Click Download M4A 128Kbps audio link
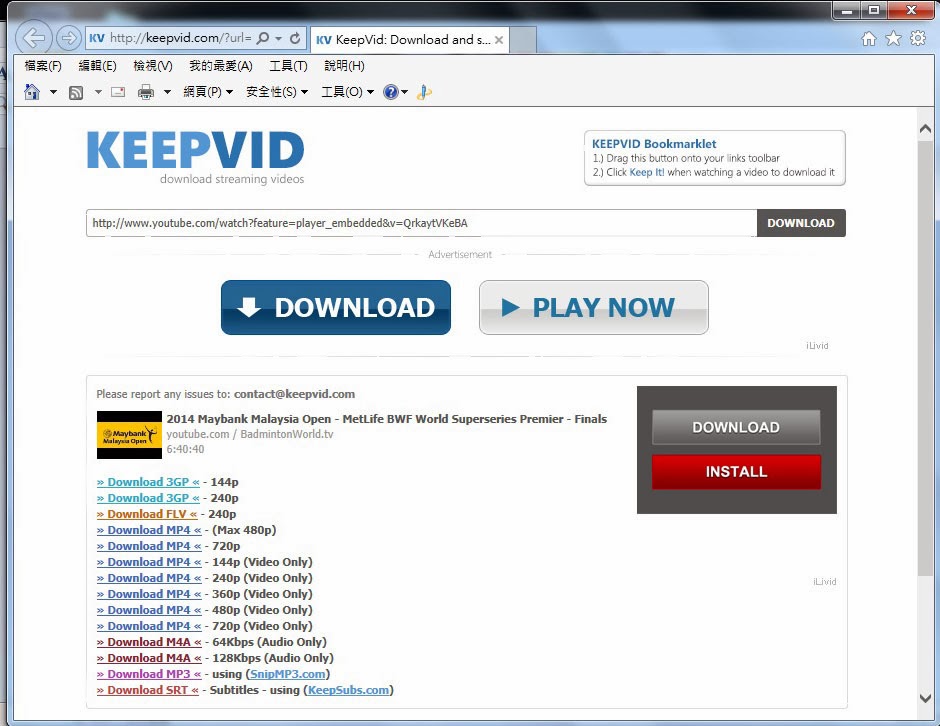 149,658
